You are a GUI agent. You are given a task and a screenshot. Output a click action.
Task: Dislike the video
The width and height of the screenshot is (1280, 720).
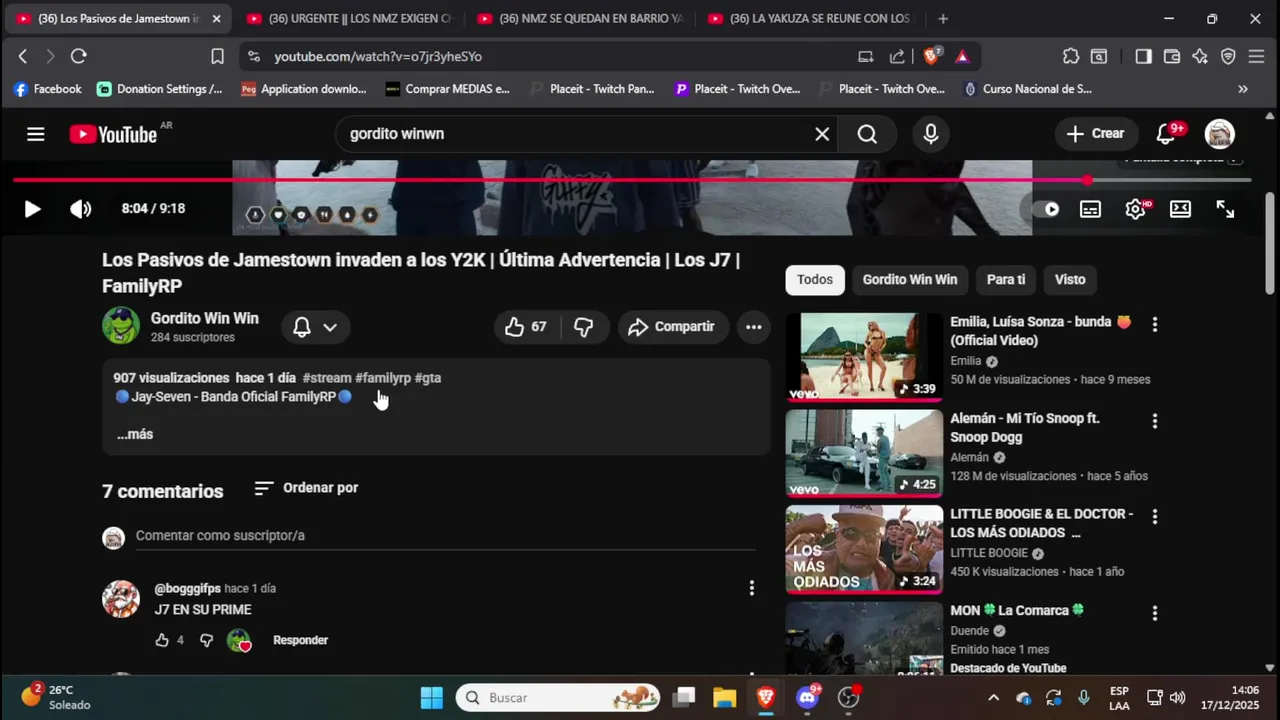click(584, 327)
